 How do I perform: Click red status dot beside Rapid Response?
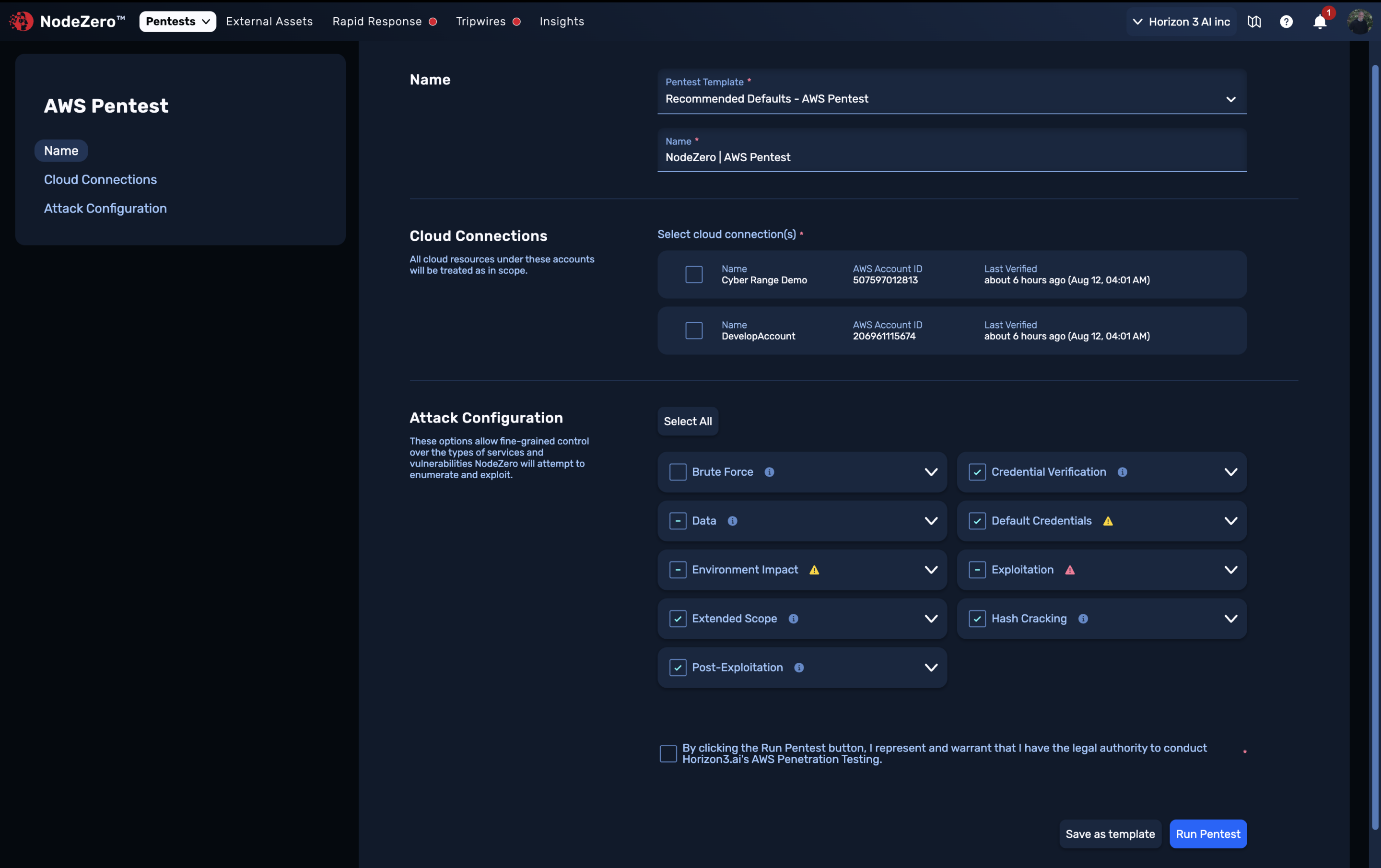pos(433,22)
